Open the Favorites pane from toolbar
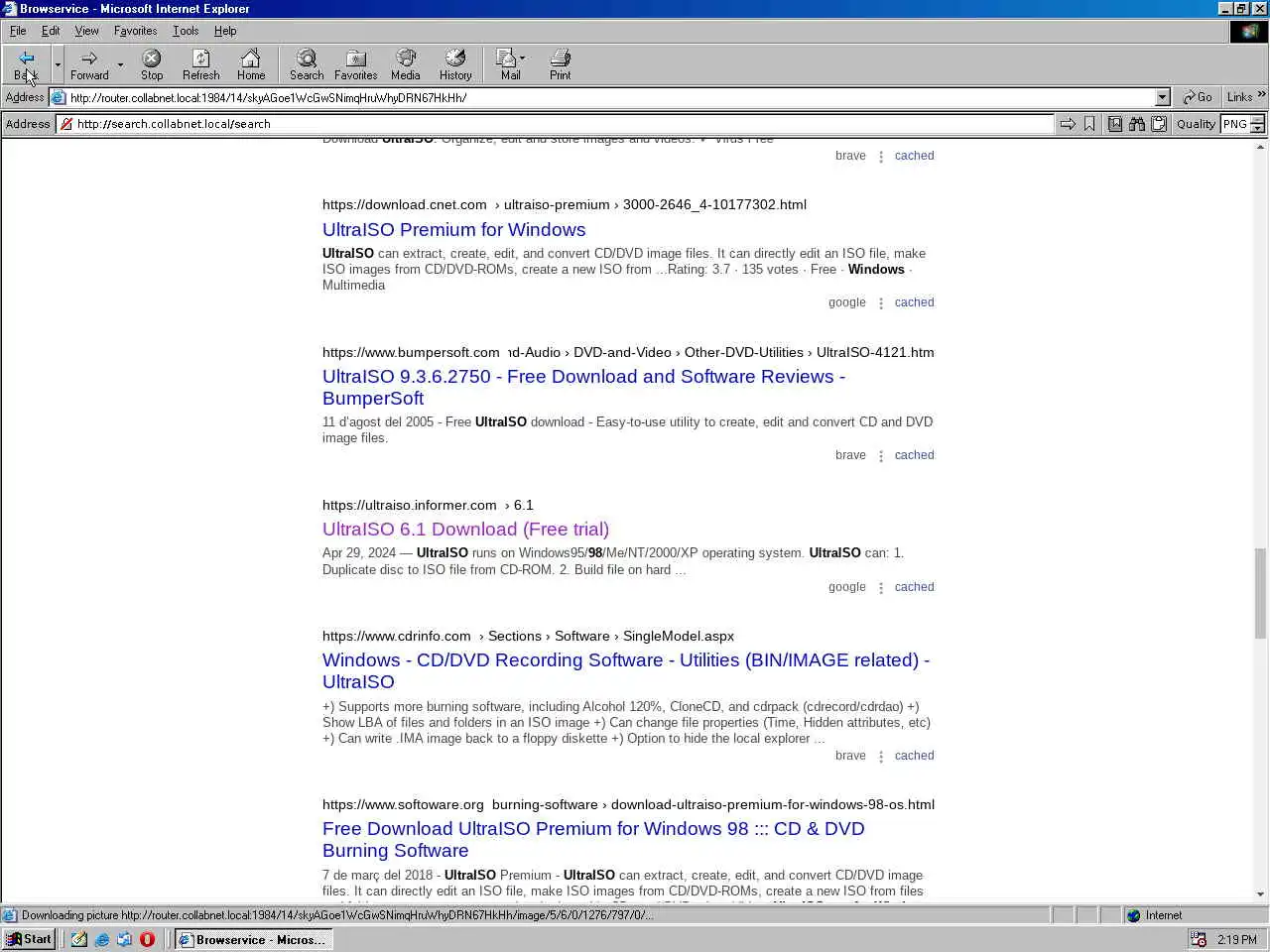The height and width of the screenshot is (952, 1270). (x=355, y=64)
